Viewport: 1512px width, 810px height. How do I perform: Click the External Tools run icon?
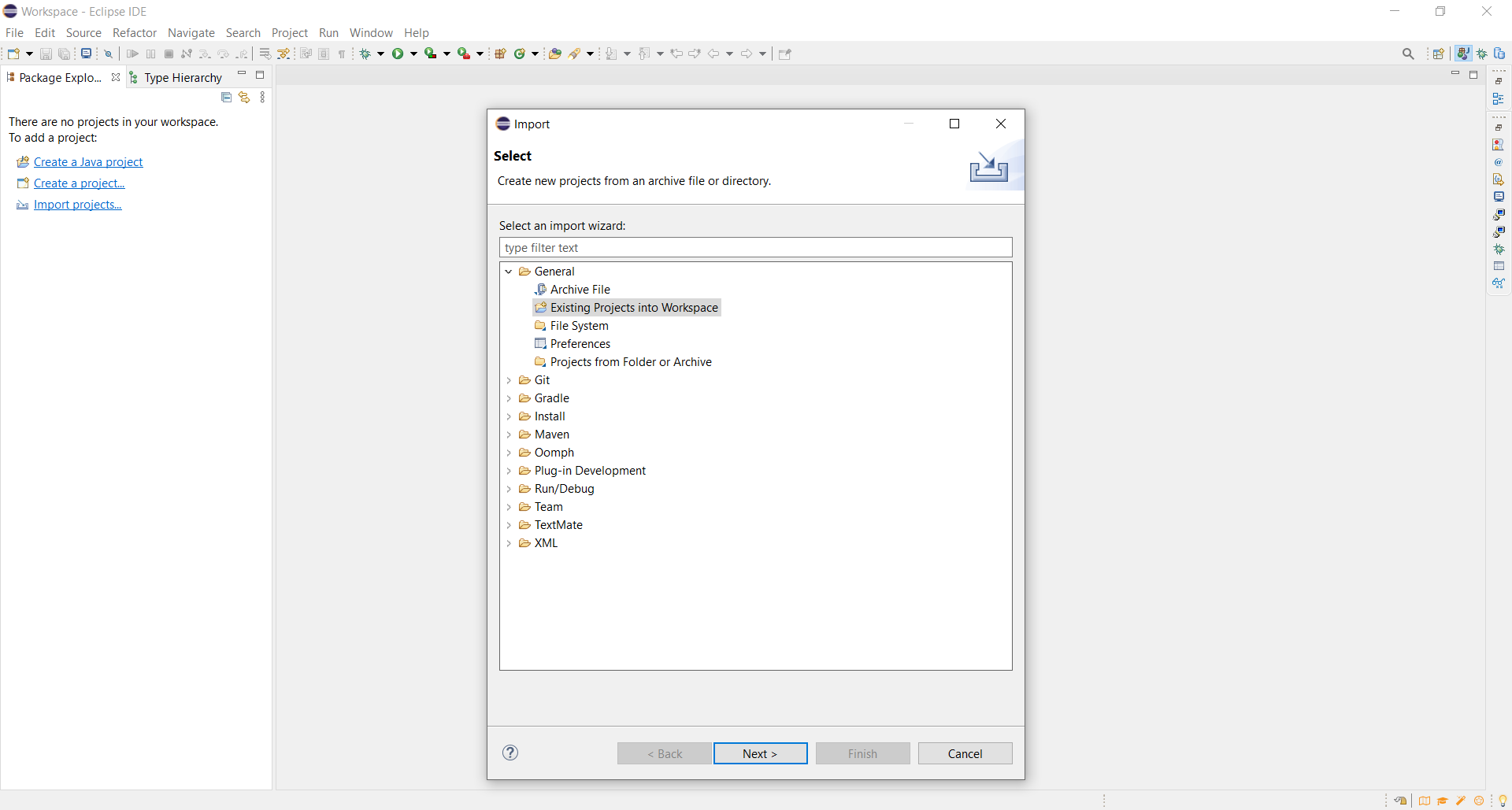[464, 54]
